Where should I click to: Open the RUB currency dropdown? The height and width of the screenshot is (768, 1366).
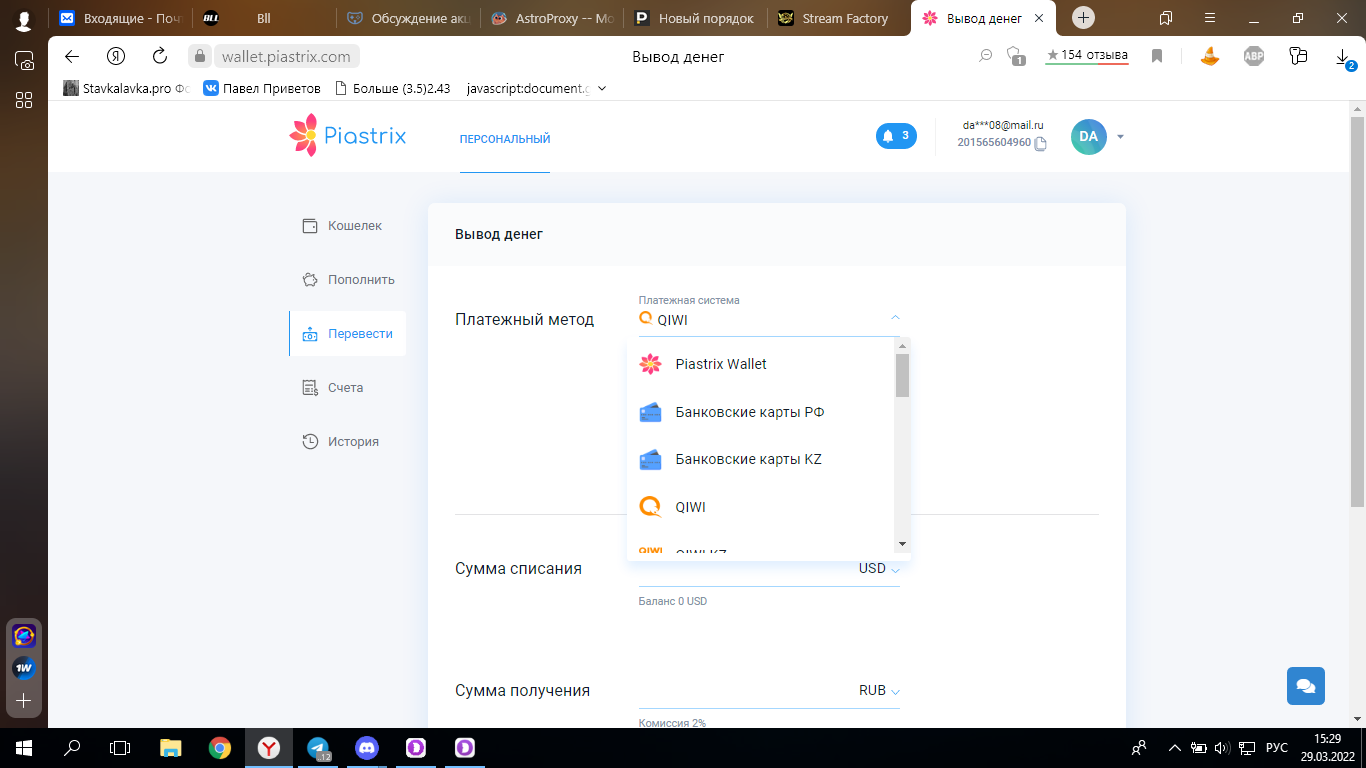pyautogui.click(x=879, y=691)
